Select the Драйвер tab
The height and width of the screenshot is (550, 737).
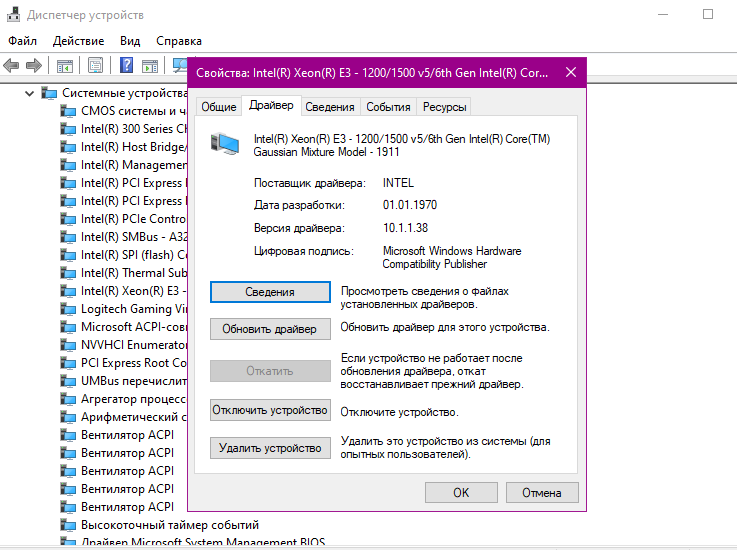271,105
